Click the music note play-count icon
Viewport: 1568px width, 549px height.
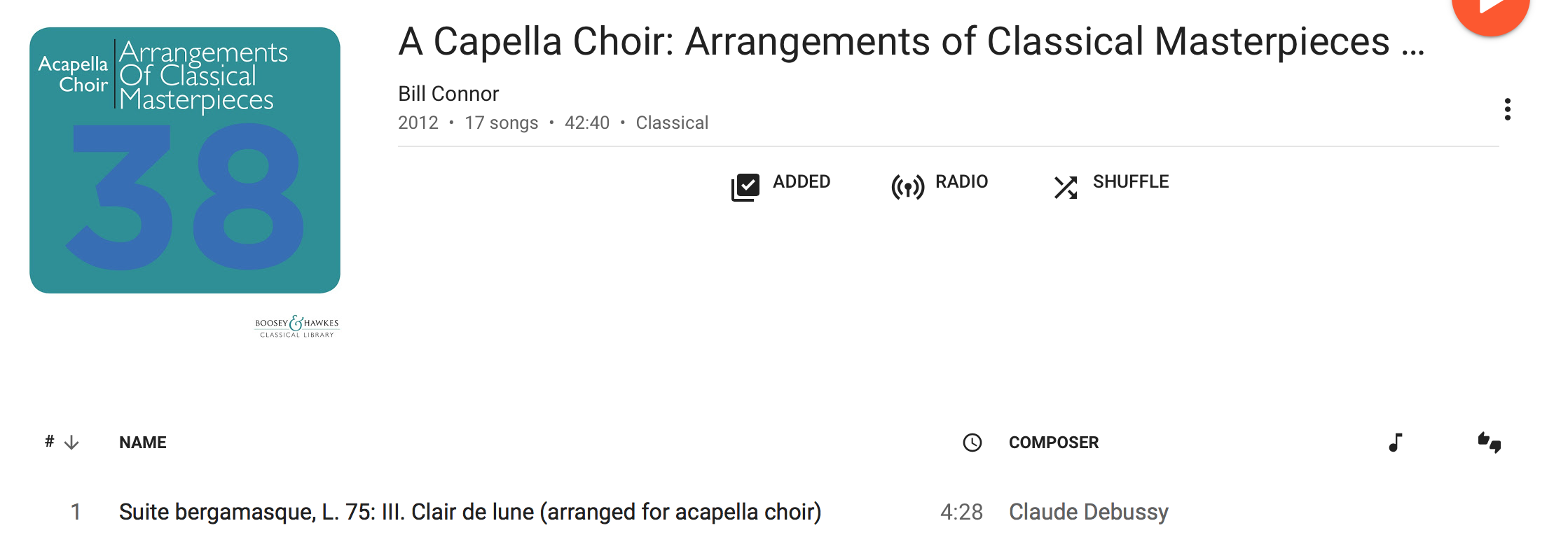pos(1396,443)
